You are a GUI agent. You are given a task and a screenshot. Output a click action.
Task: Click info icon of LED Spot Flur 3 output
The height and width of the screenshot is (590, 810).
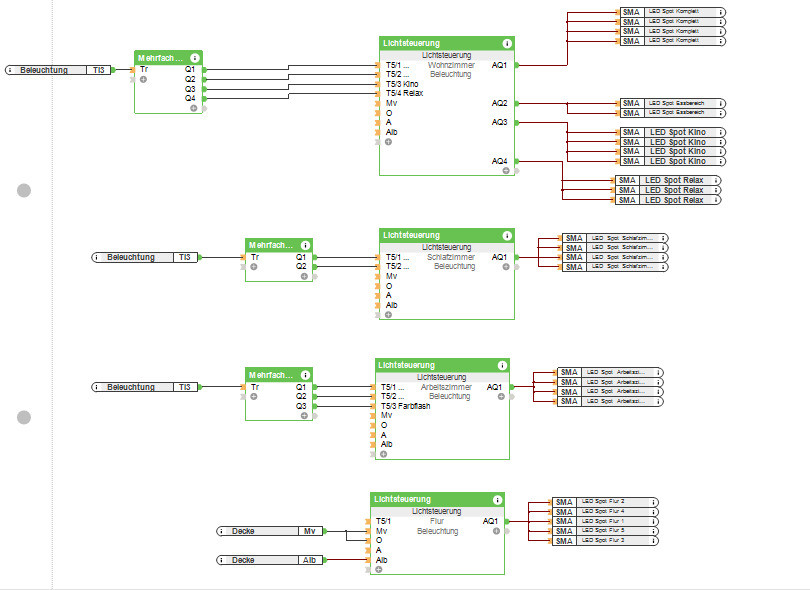(653, 541)
